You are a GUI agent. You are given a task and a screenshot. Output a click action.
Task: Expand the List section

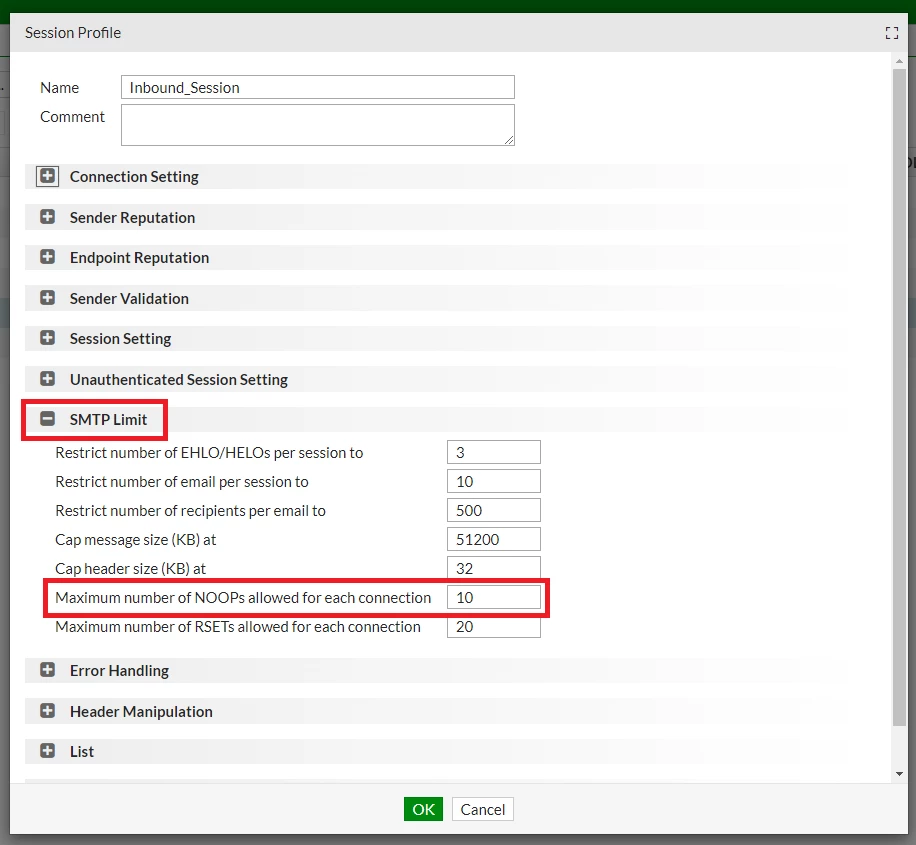(47, 751)
